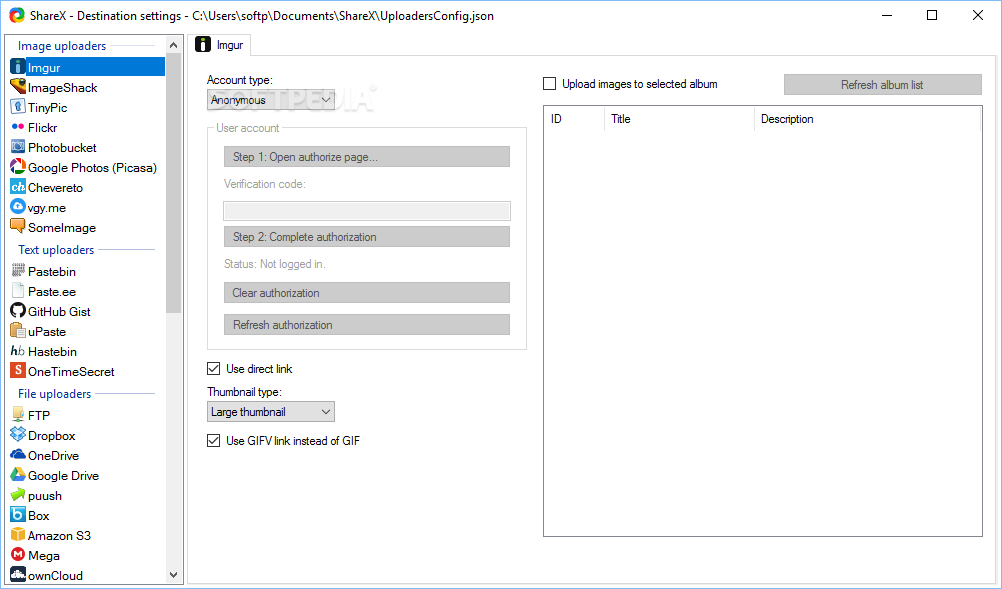Screen dimensions: 1002x589
Task: Choose the ImageShack uploader icon
Action: click(x=18, y=87)
